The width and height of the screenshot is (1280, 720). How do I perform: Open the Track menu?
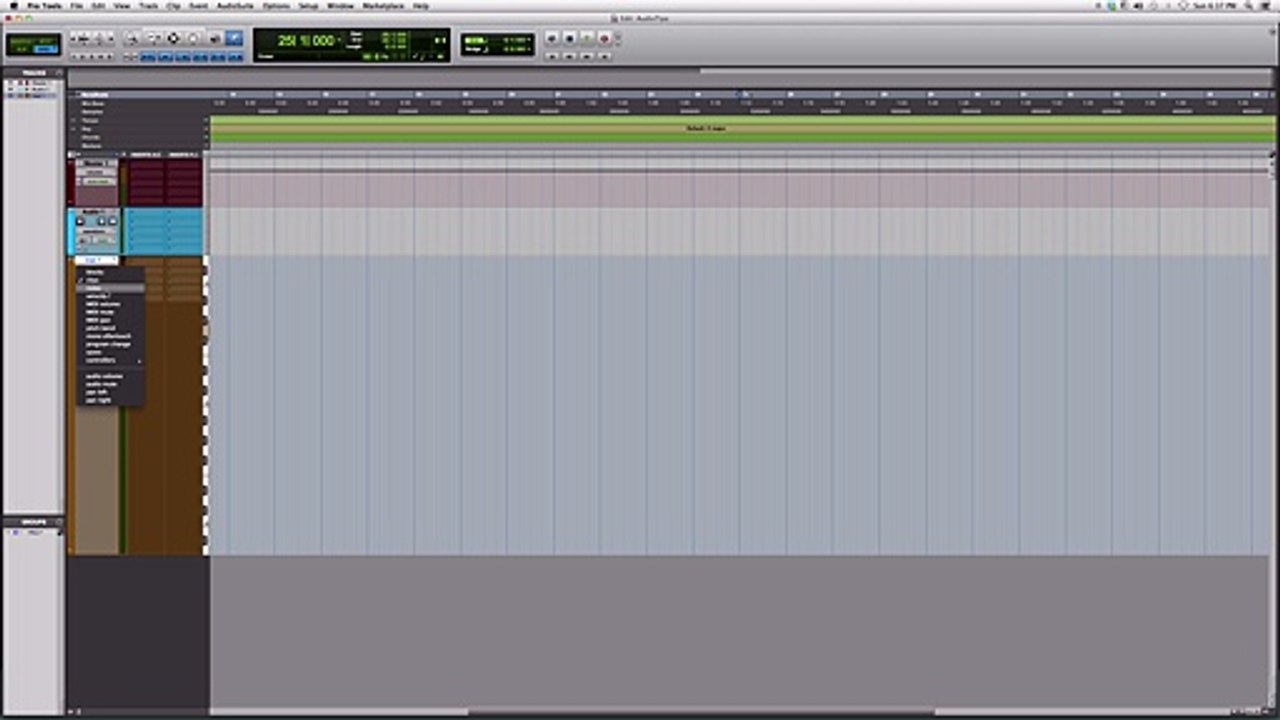(x=149, y=5)
